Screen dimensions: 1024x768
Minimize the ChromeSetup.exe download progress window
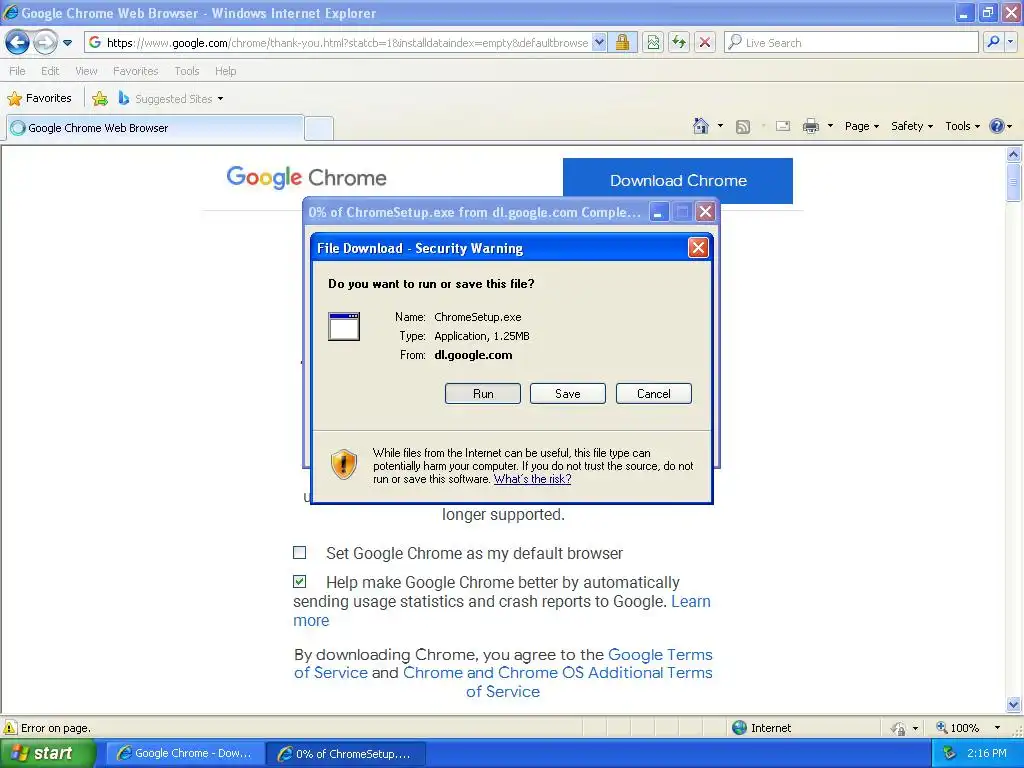click(x=658, y=212)
